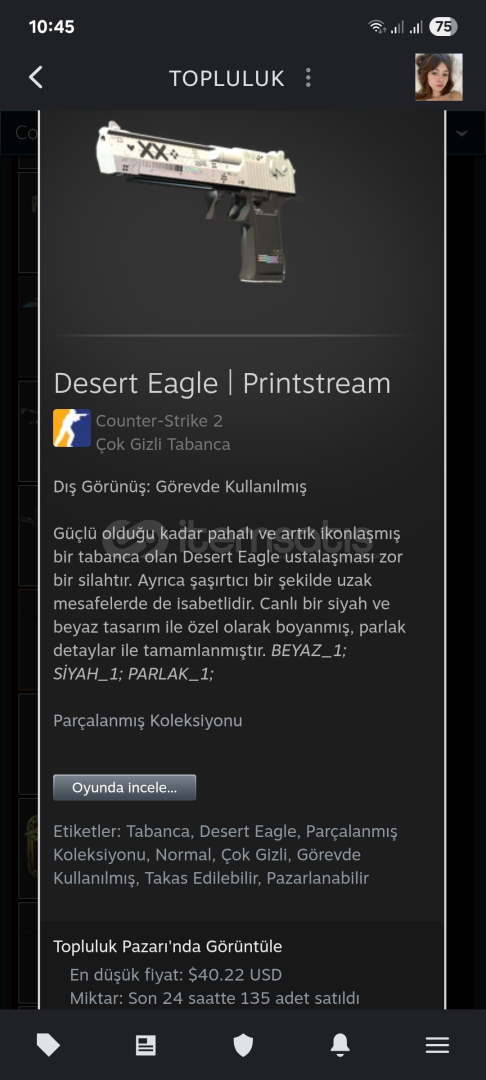
Task: Open the Steam Guard shield tab
Action: coord(243,1046)
